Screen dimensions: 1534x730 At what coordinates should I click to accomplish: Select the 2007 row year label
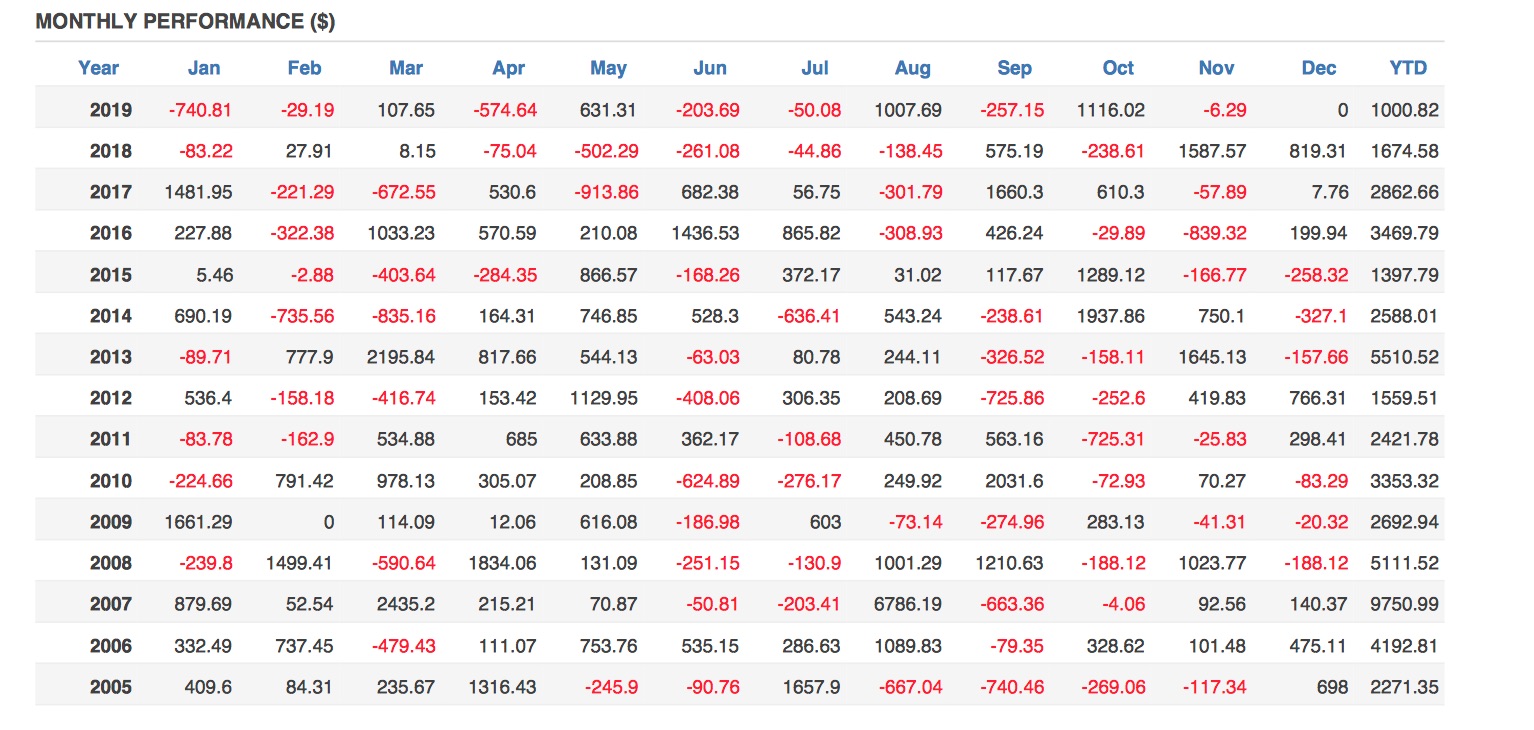click(110, 605)
